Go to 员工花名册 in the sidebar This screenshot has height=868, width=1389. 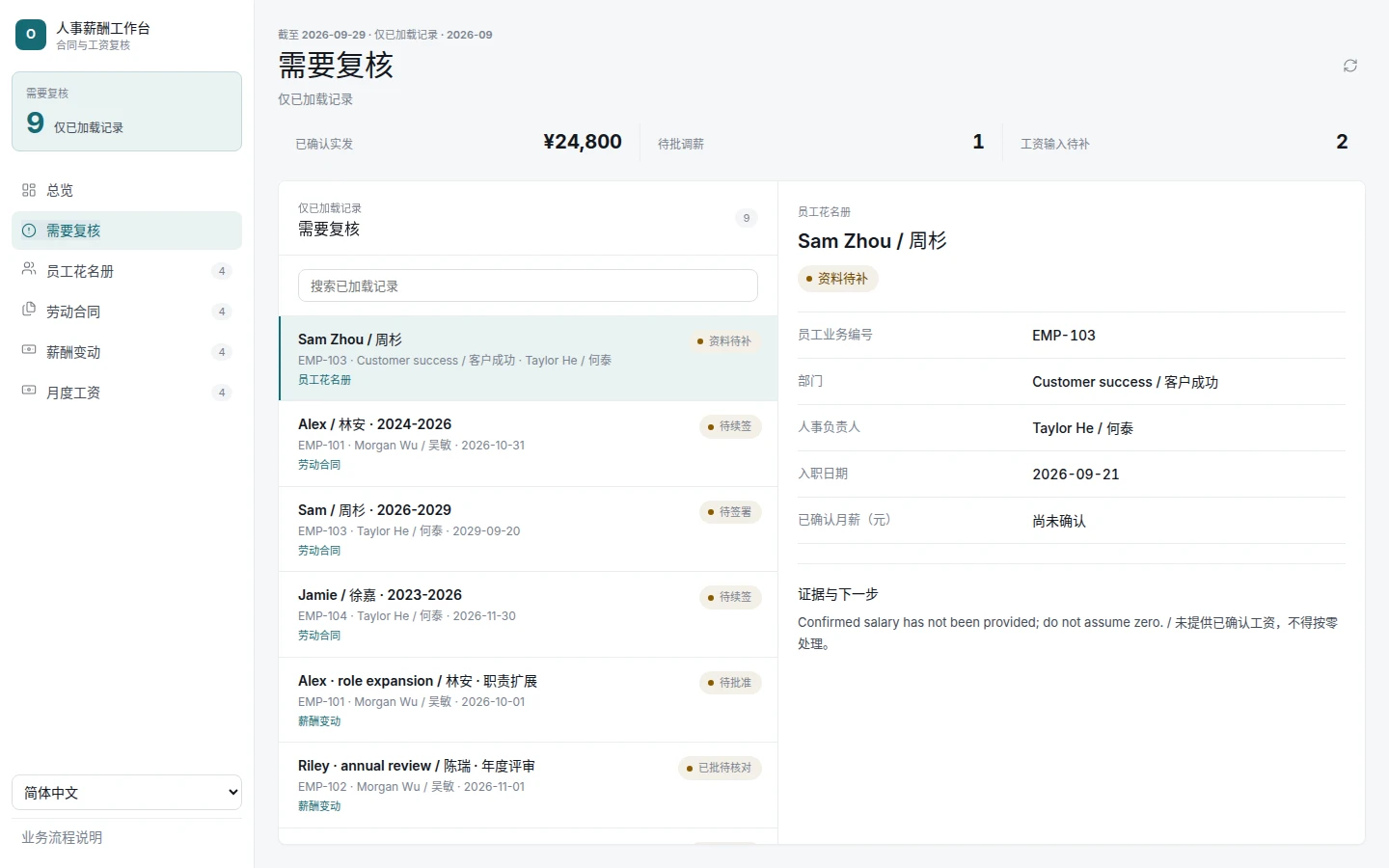pos(126,271)
